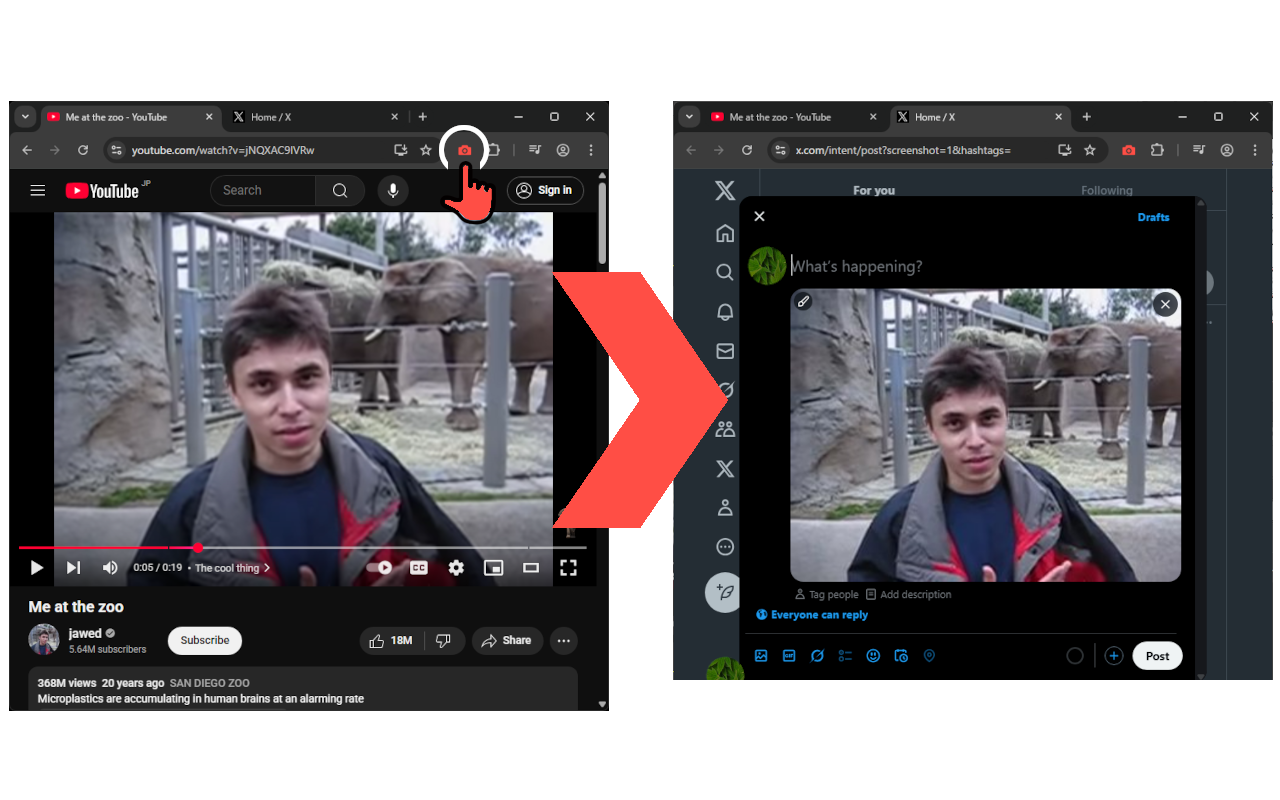Open the emoji picker in X composer
The image size is (1280, 800).
coord(873,656)
